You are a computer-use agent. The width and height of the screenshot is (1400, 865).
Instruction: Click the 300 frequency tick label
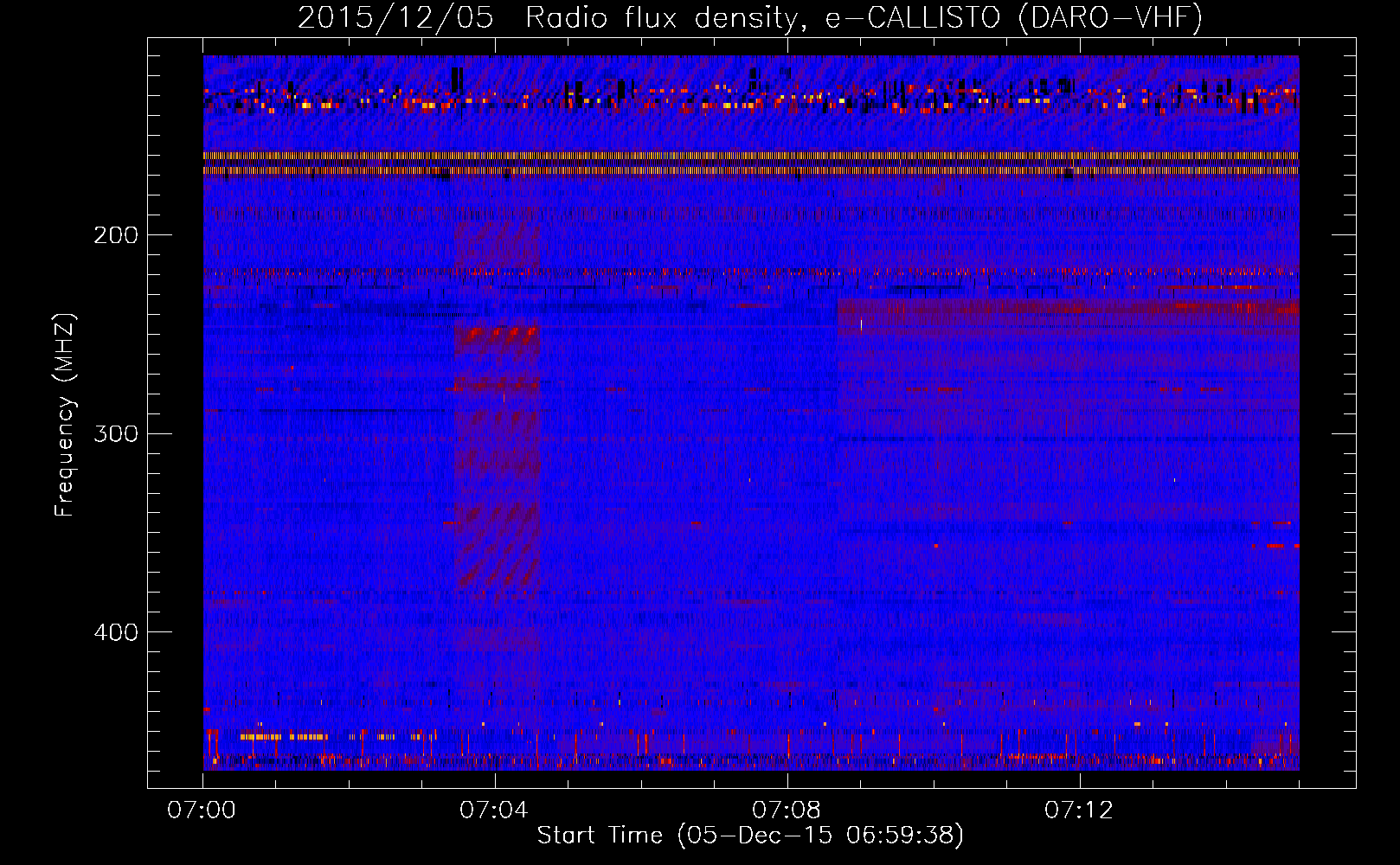(116, 433)
